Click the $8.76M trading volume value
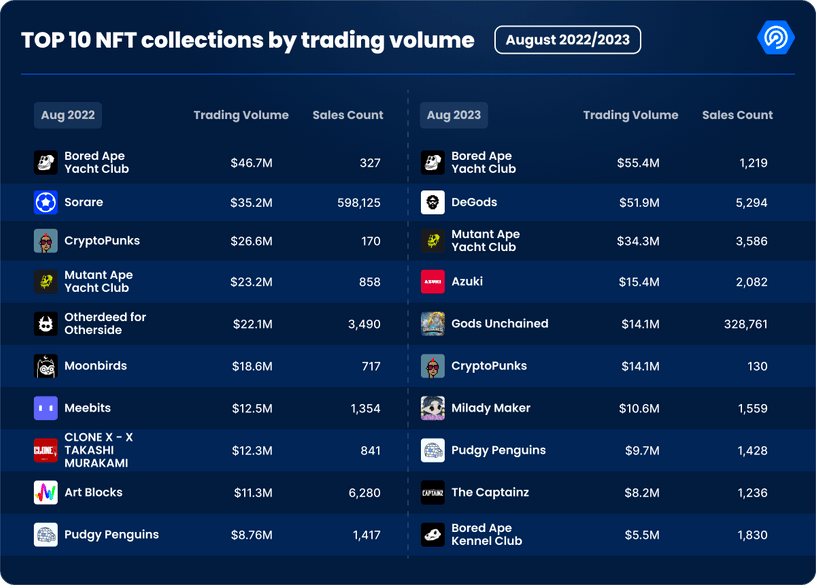The height and width of the screenshot is (585, 816). [x=252, y=535]
